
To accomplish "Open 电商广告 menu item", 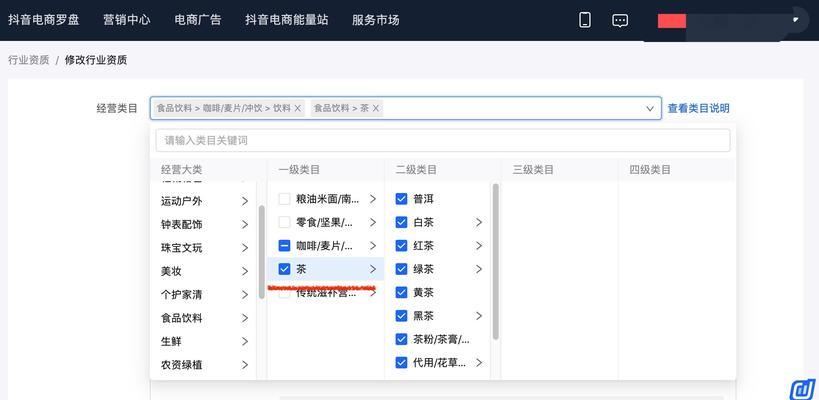I will pos(198,20).
